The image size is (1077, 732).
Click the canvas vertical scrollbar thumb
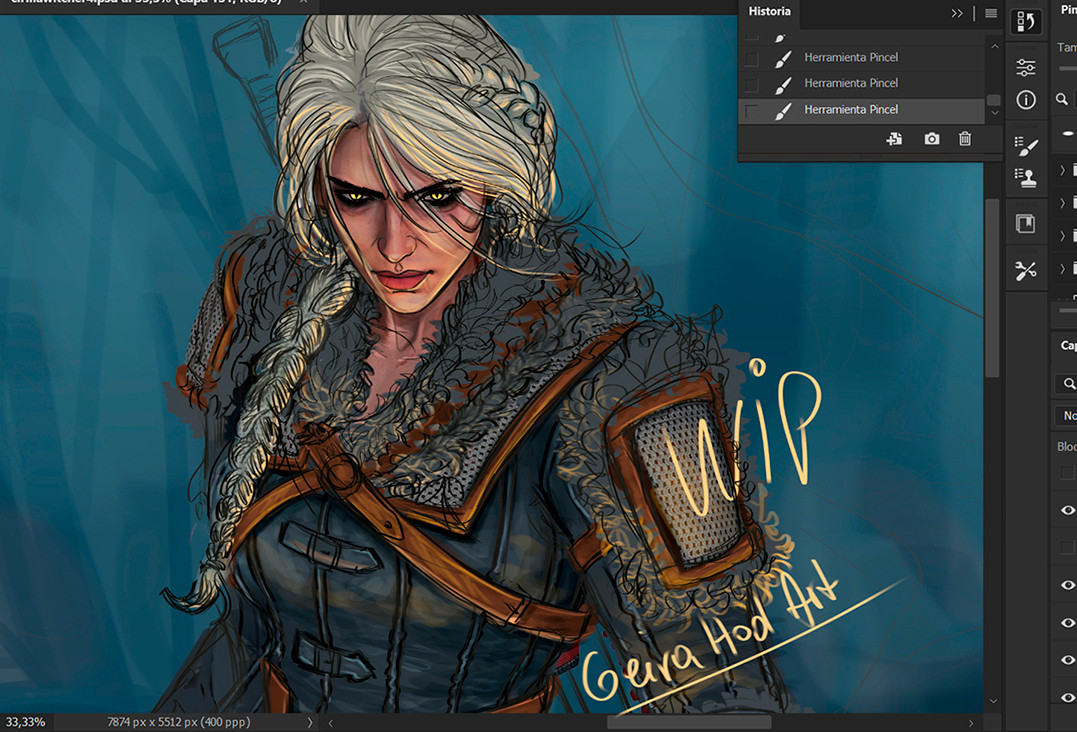pos(992,288)
